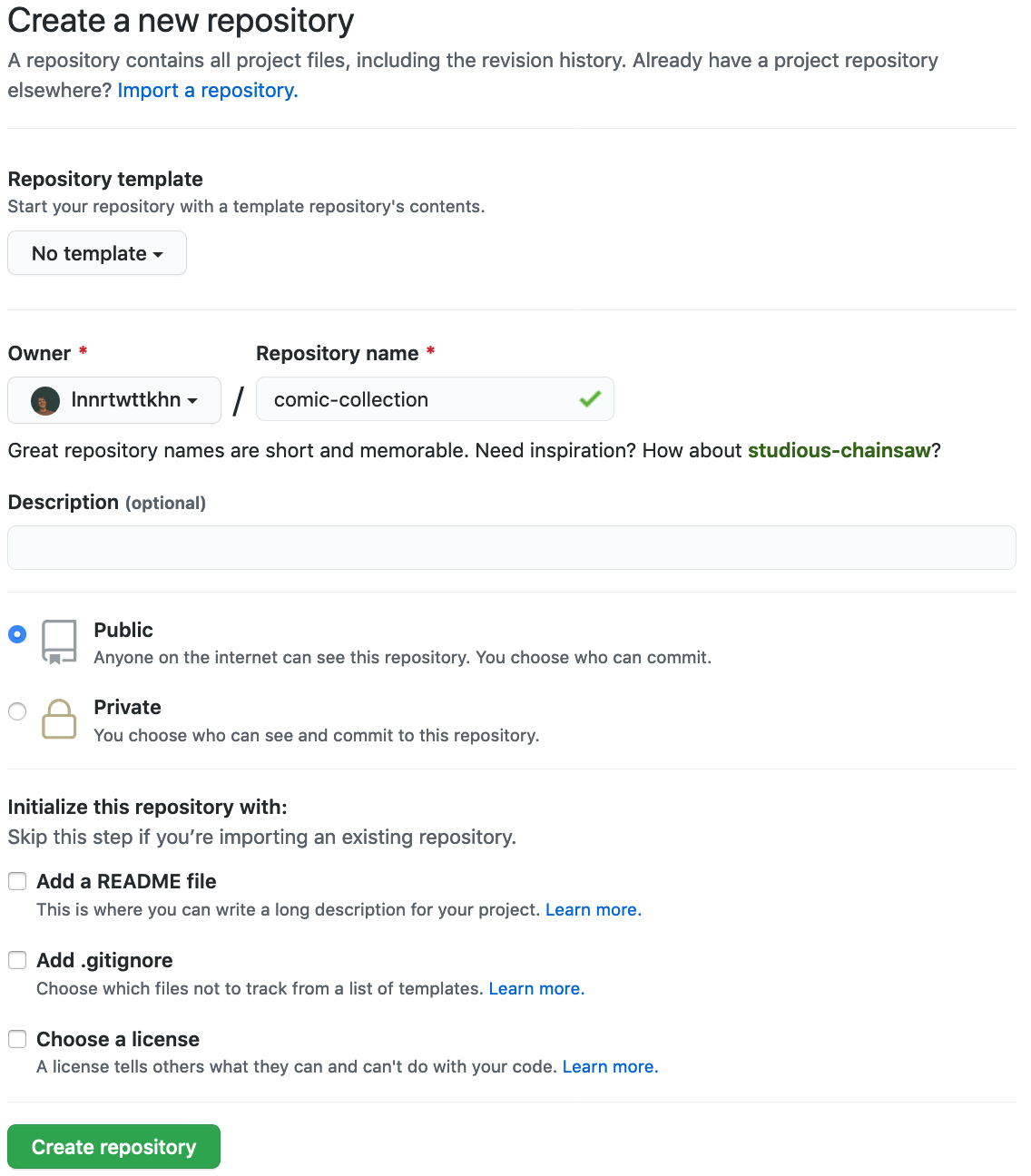Use the studious-chainsaw name suggestion
1031x1176 pixels.
pos(839,451)
